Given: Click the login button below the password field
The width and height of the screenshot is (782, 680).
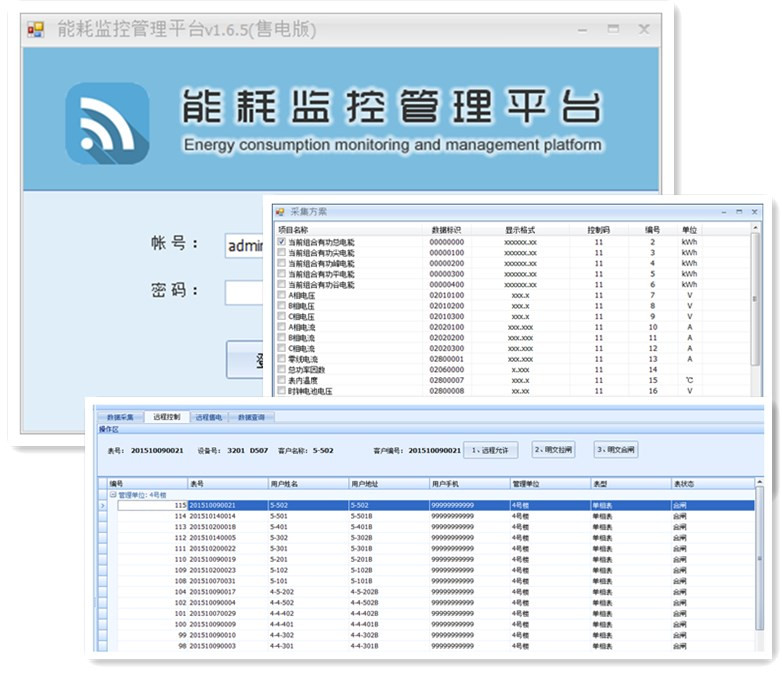Looking at the screenshot, I should coord(245,360).
